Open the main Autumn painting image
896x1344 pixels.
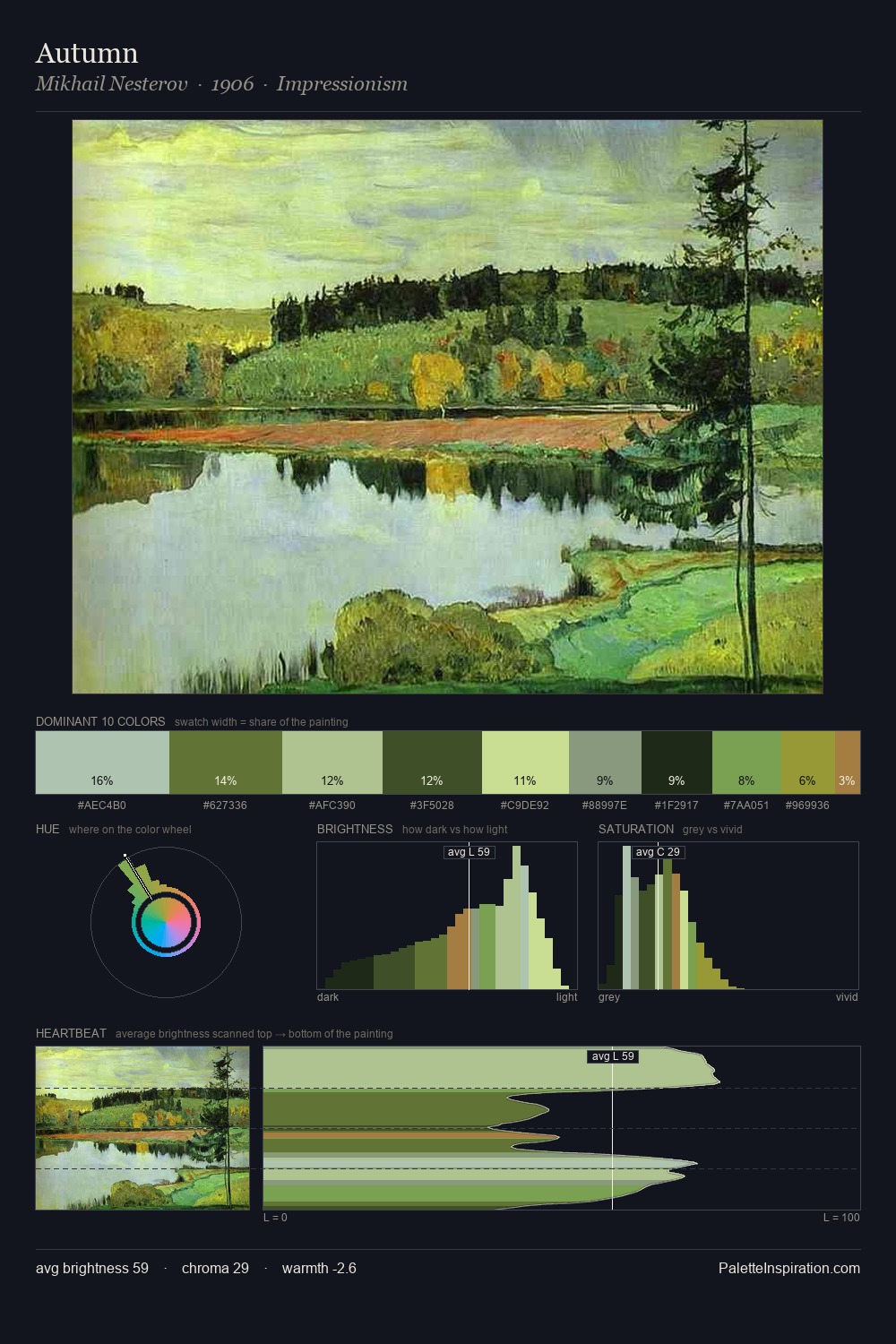(447, 407)
